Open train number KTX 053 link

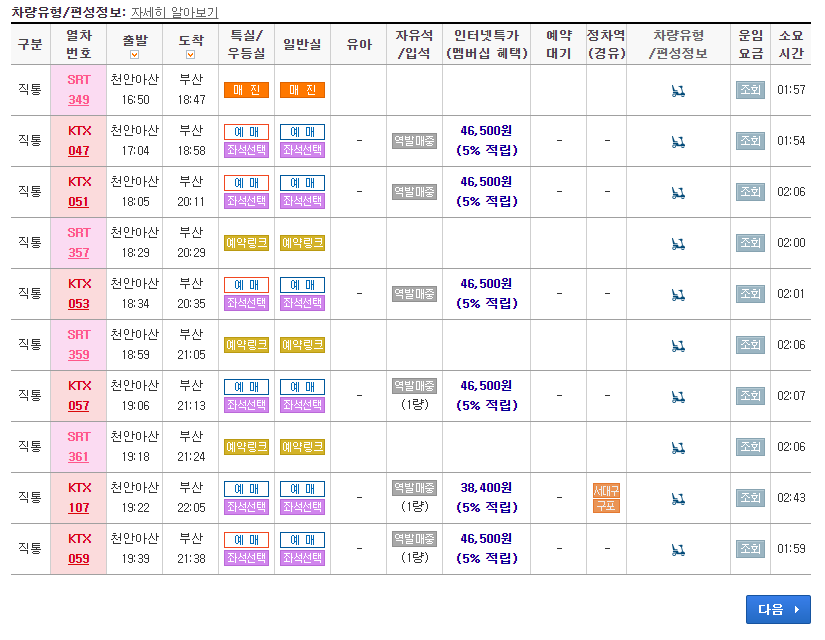pyautogui.click(x=78, y=304)
